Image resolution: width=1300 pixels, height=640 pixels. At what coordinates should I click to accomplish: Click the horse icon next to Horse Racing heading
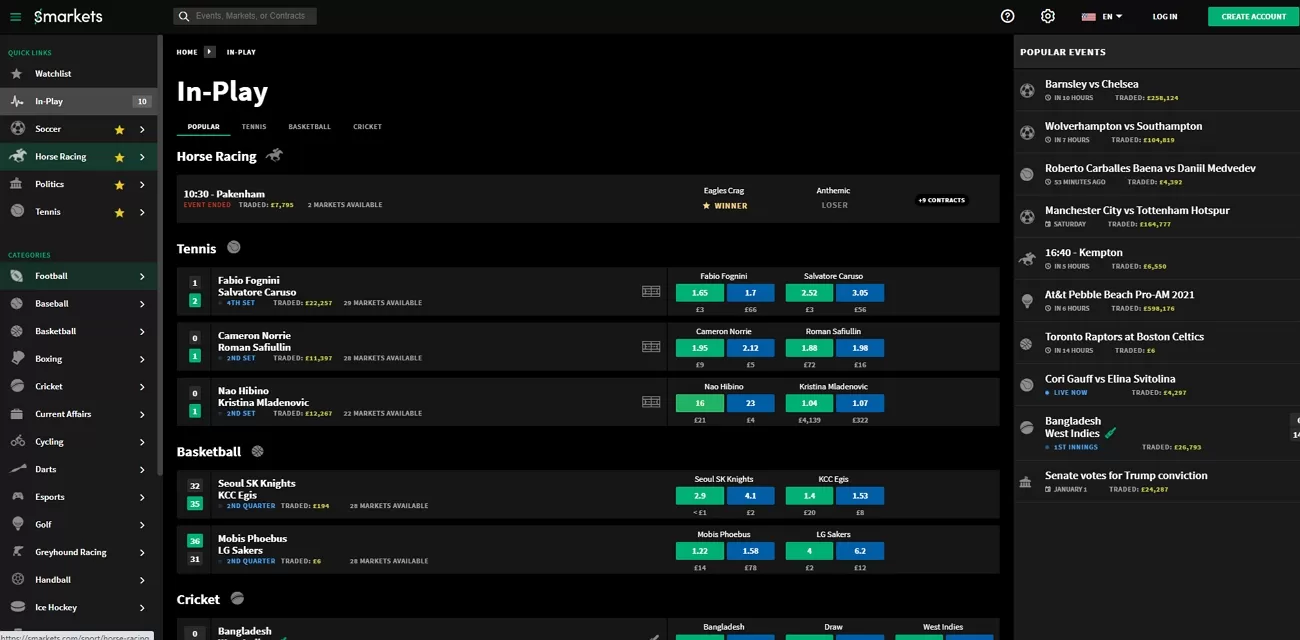pos(274,155)
